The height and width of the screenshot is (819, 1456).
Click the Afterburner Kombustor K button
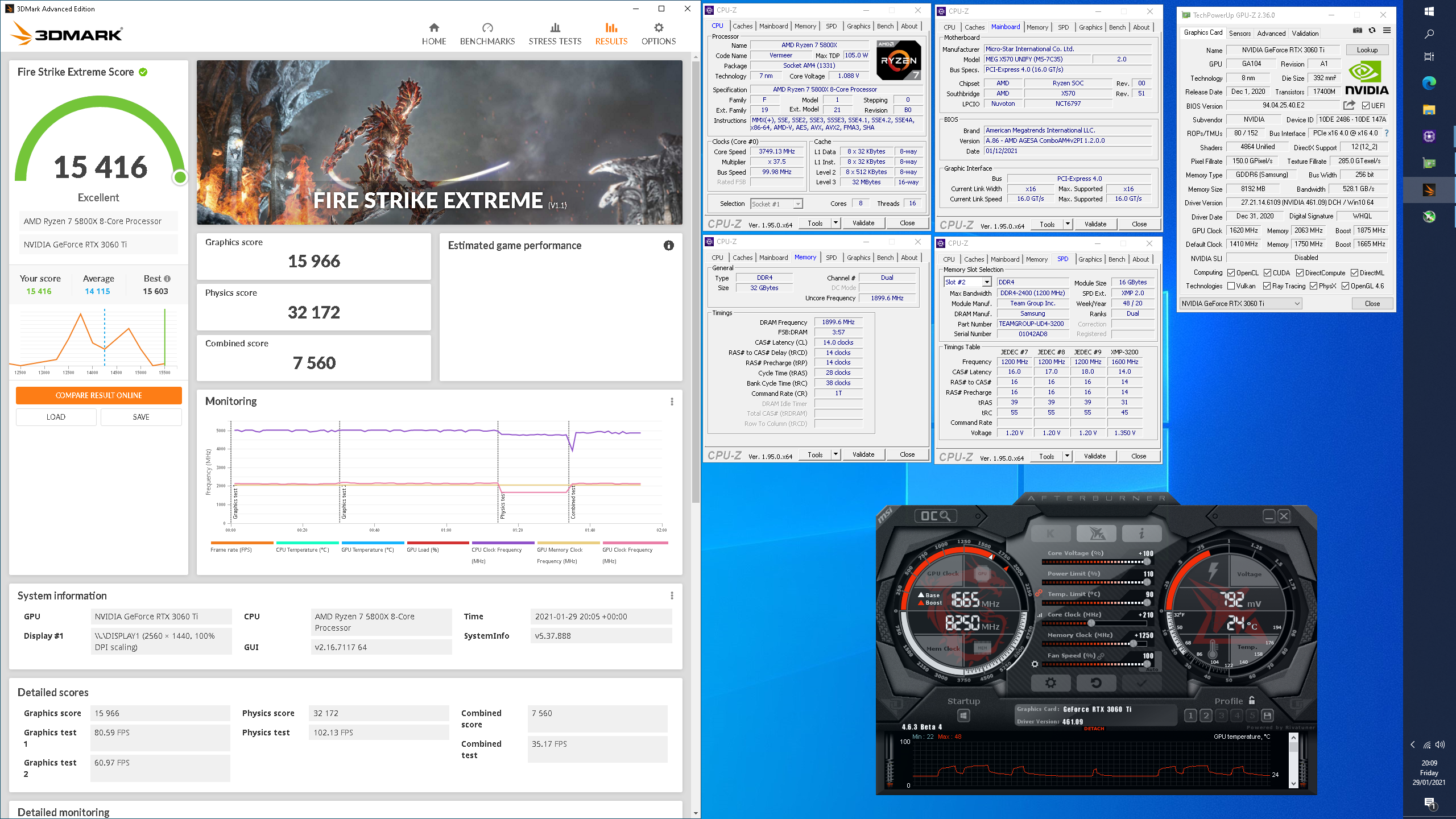click(x=1051, y=533)
